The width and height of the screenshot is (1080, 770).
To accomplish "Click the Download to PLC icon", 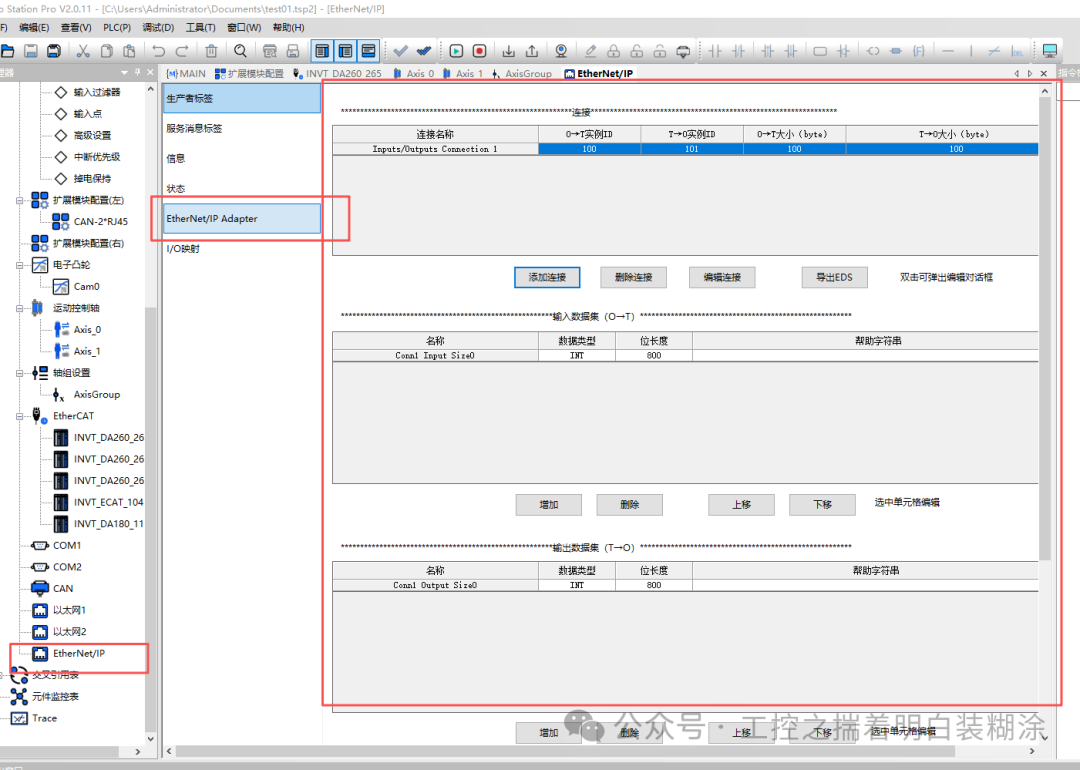I will [x=508, y=51].
